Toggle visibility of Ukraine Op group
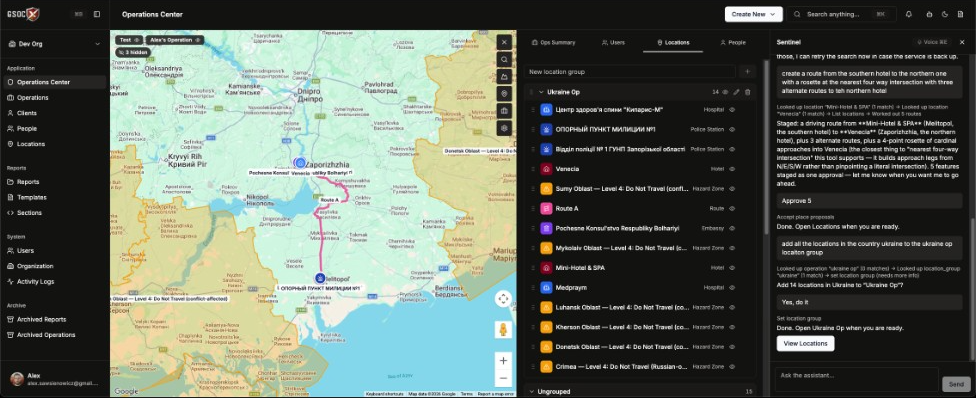The height and width of the screenshot is (398, 976). 725,92
